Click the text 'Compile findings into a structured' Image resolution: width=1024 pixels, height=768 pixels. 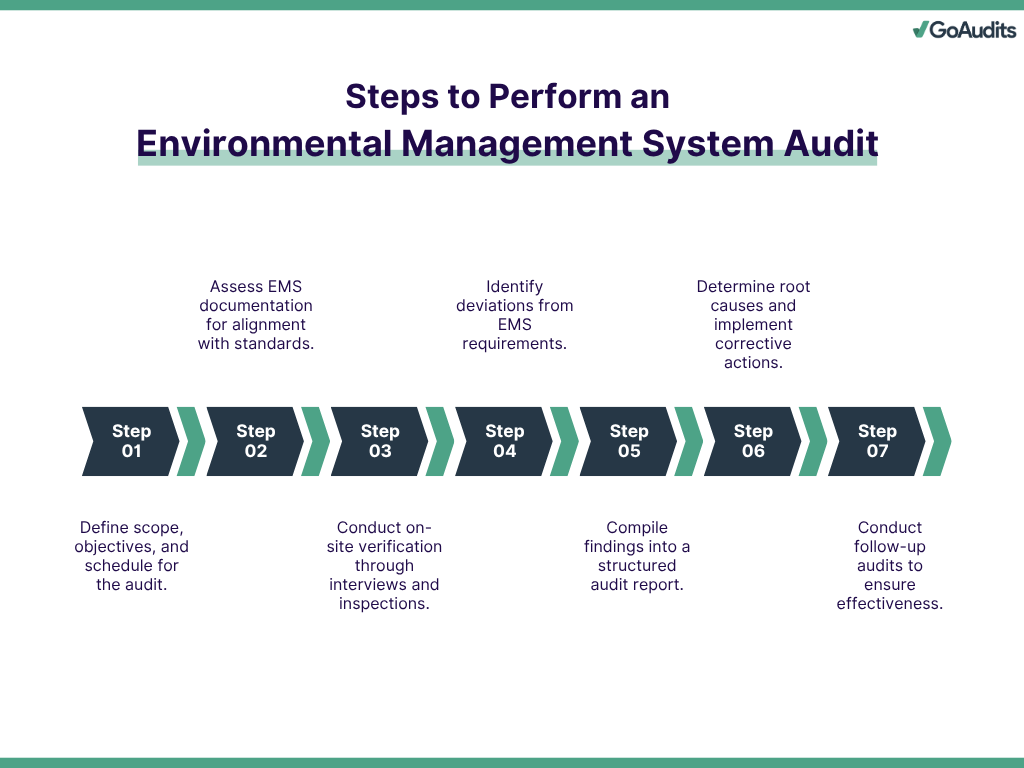click(x=637, y=547)
